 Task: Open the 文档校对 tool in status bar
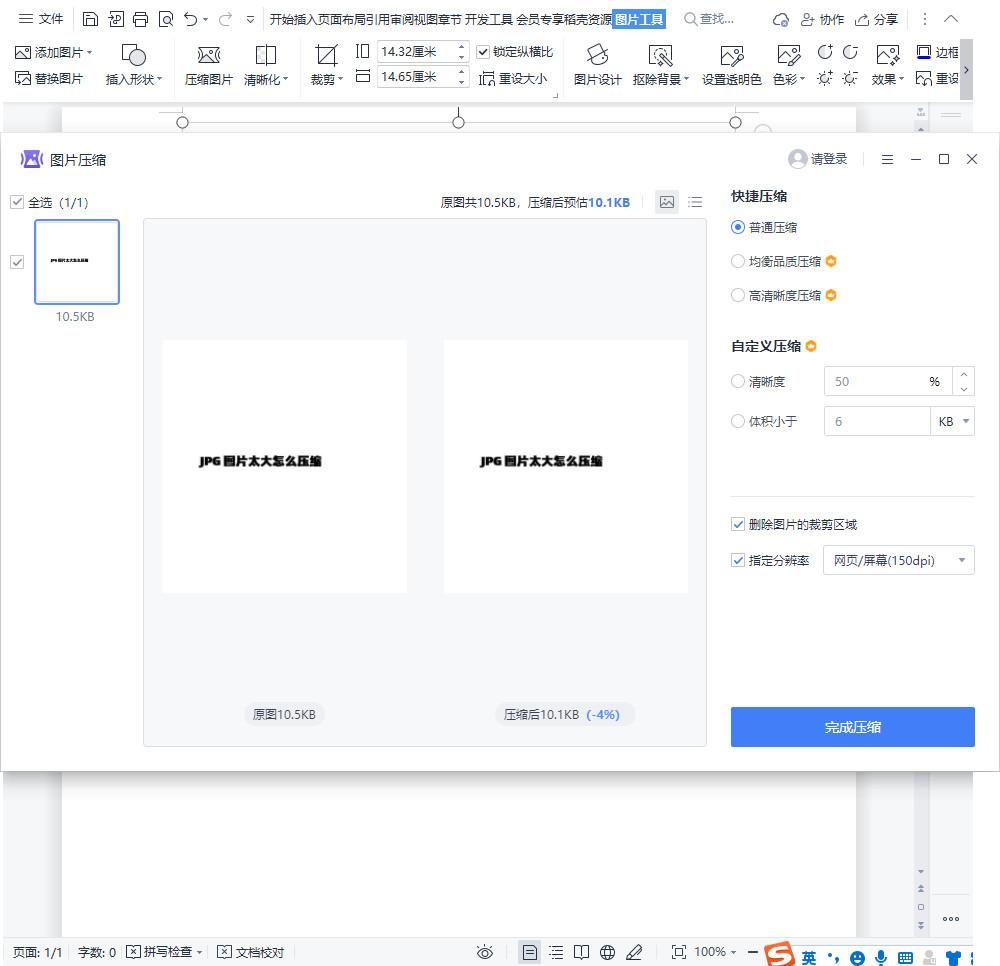[x=251, y=952]
